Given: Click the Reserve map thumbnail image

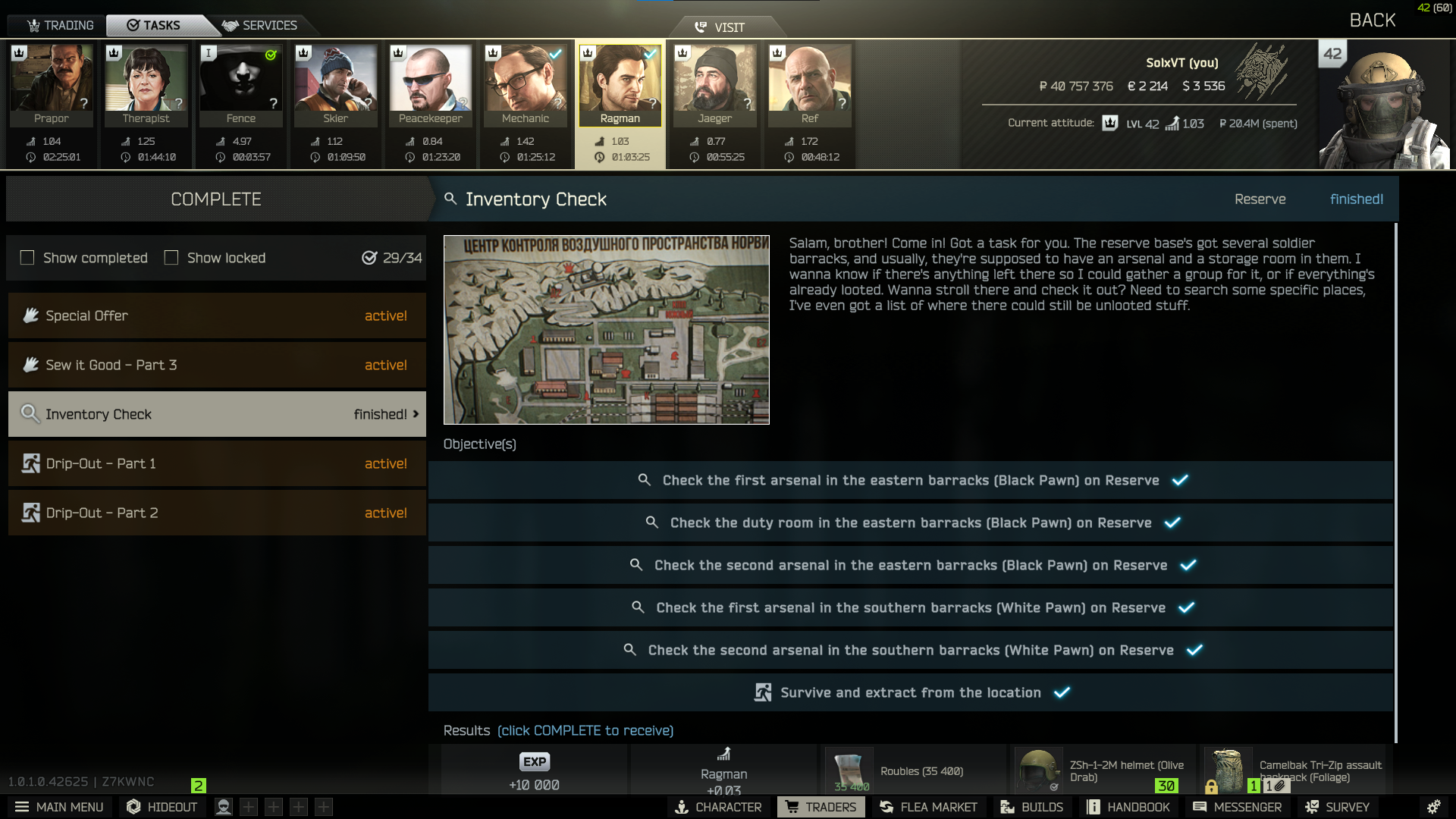Looking at the screenshot, I should pos(607,330).
